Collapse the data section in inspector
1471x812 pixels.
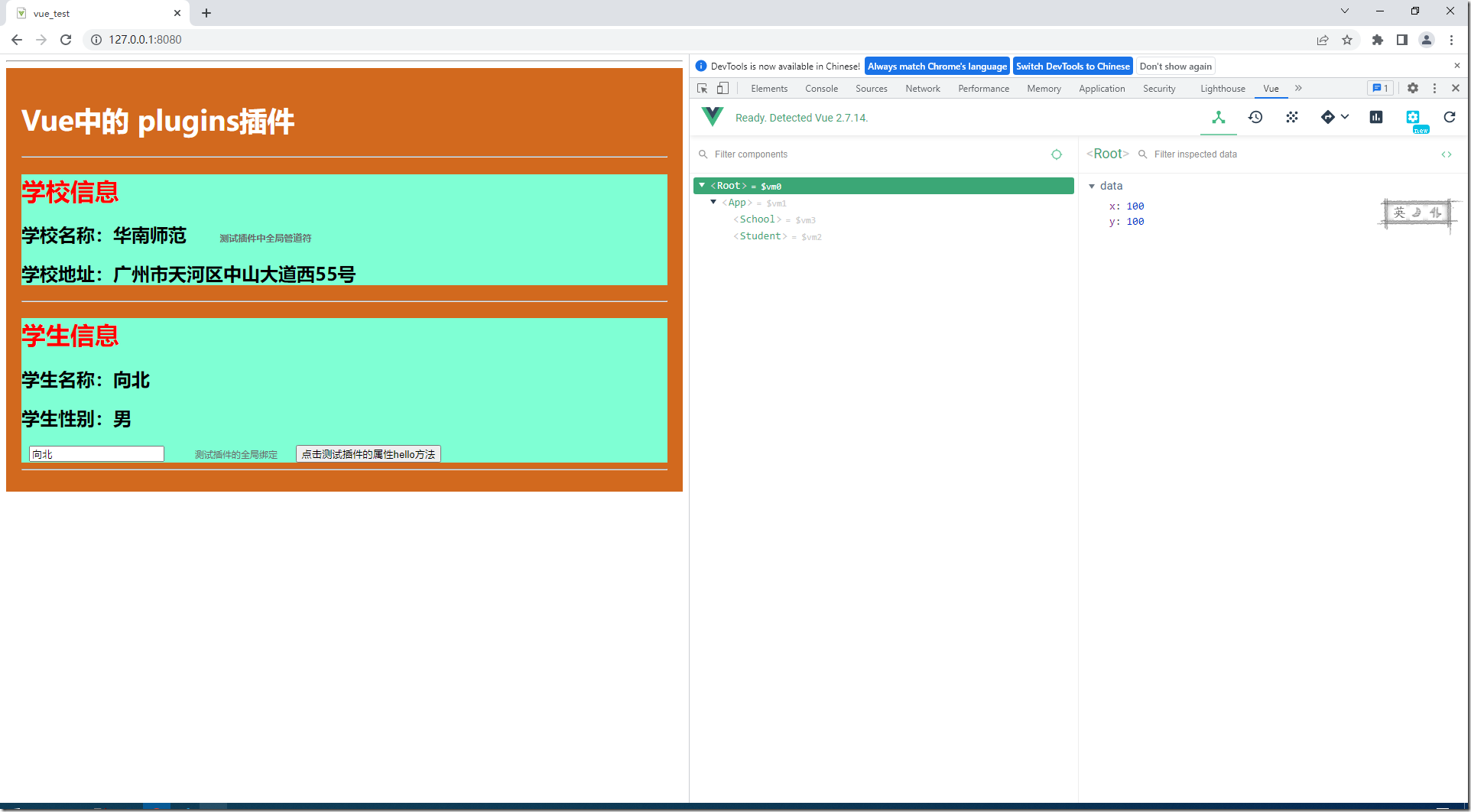click(x=1092, y=187)
